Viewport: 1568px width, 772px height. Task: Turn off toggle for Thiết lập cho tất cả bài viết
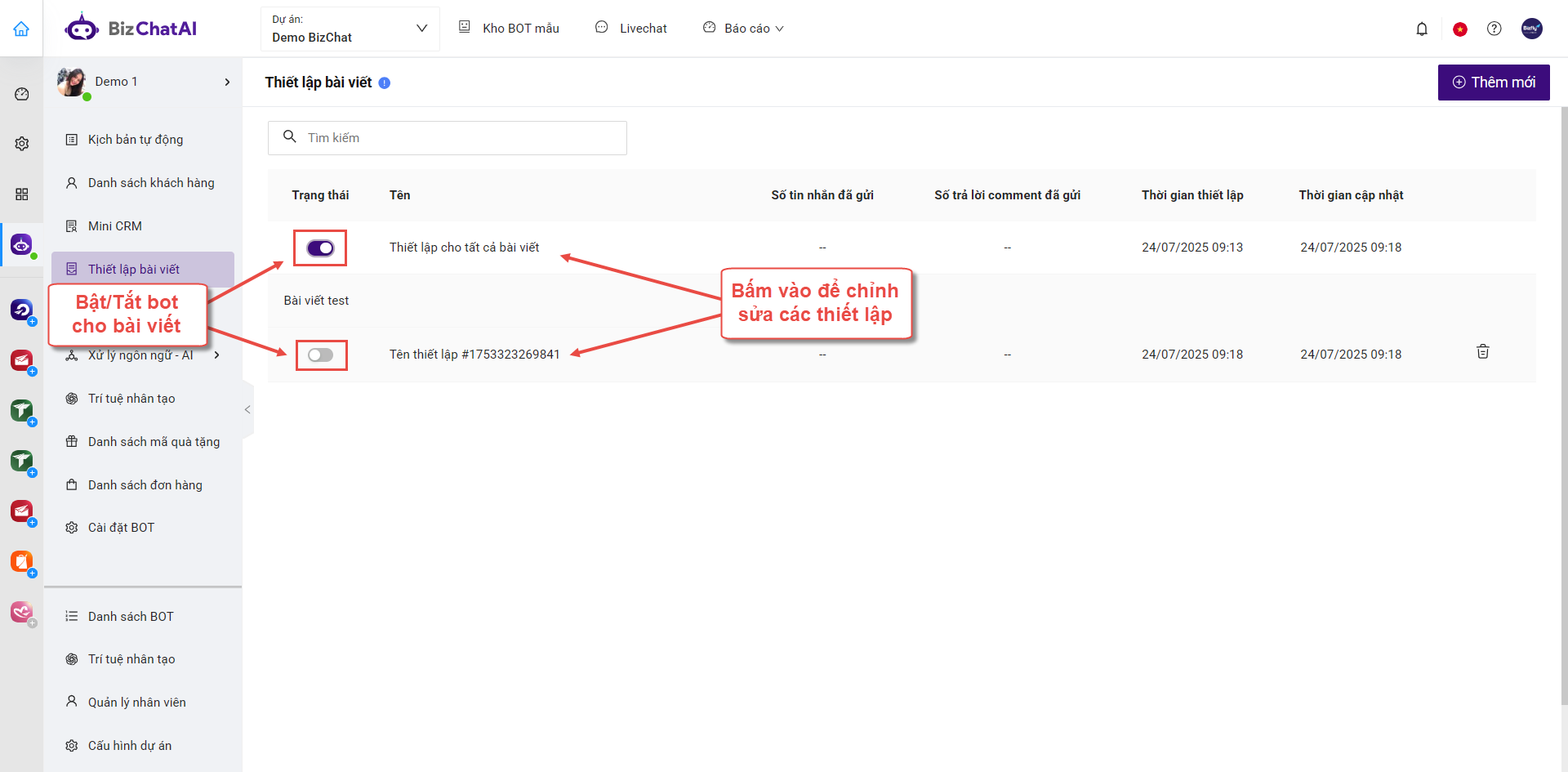tap(320, 248)
